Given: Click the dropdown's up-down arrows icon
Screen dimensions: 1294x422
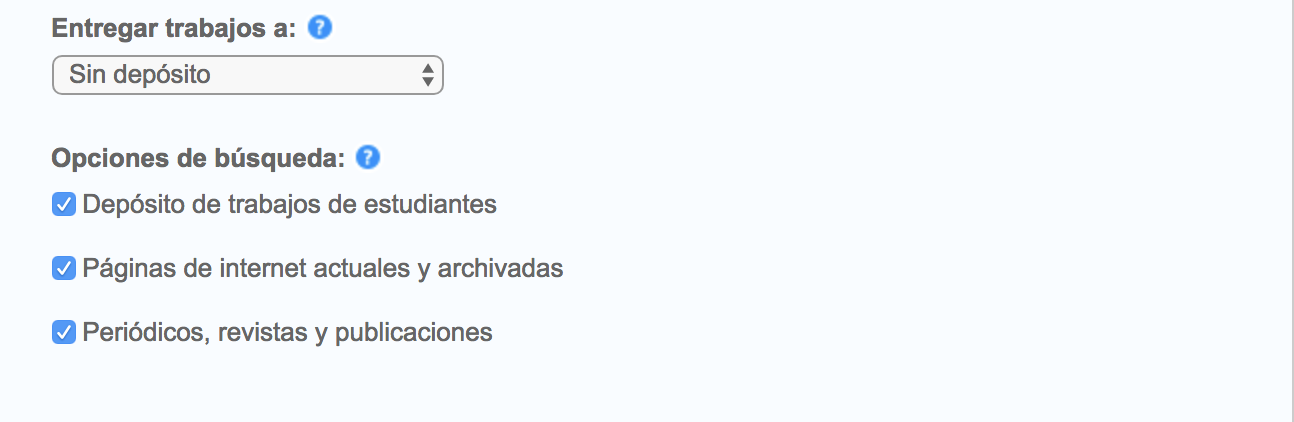Looking at the screenshot, I should click(427, 74).
